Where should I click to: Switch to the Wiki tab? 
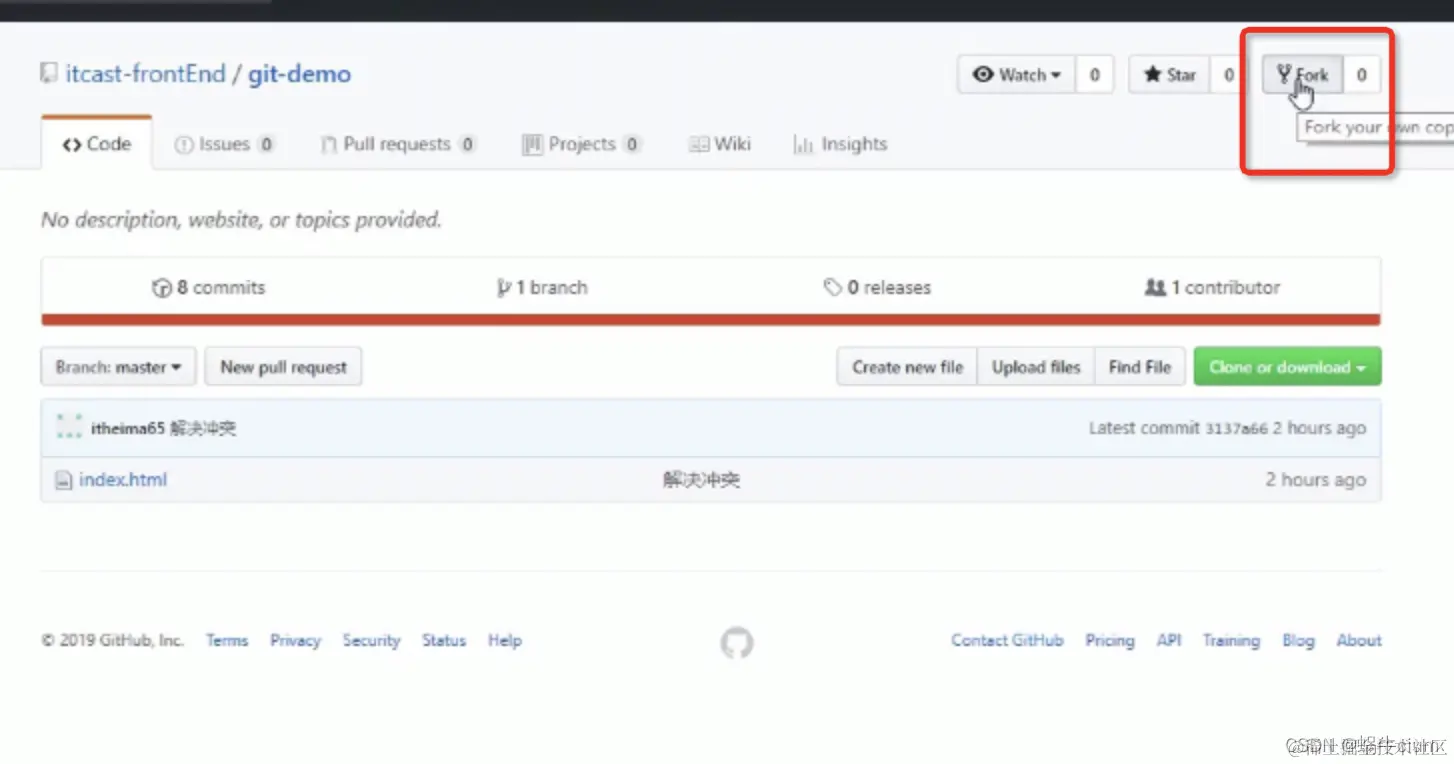click(x=720, y=144)
